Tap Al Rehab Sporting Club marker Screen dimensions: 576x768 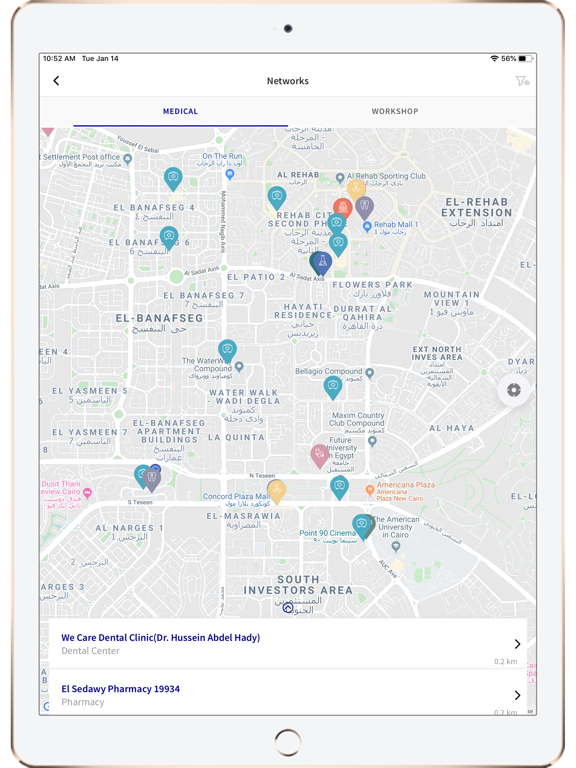(339, 177)
